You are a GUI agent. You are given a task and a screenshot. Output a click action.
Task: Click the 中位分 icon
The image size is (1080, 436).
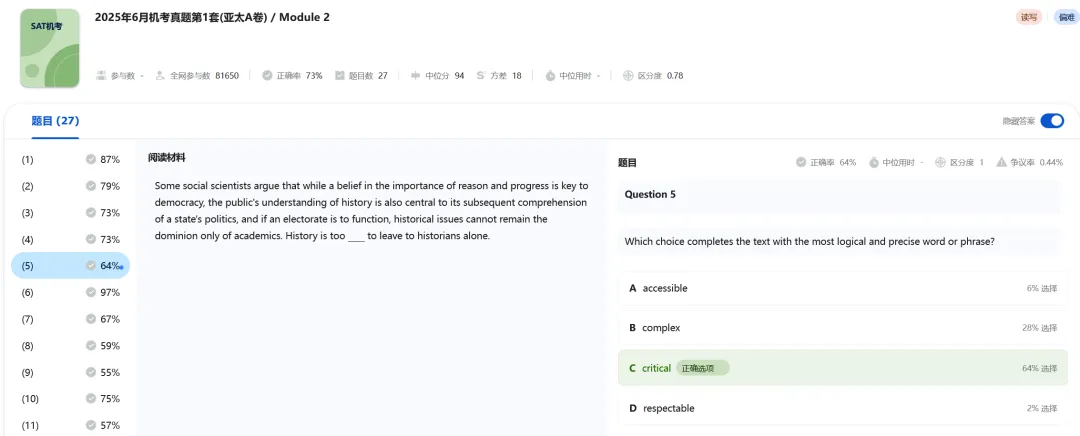coord(416,76)
